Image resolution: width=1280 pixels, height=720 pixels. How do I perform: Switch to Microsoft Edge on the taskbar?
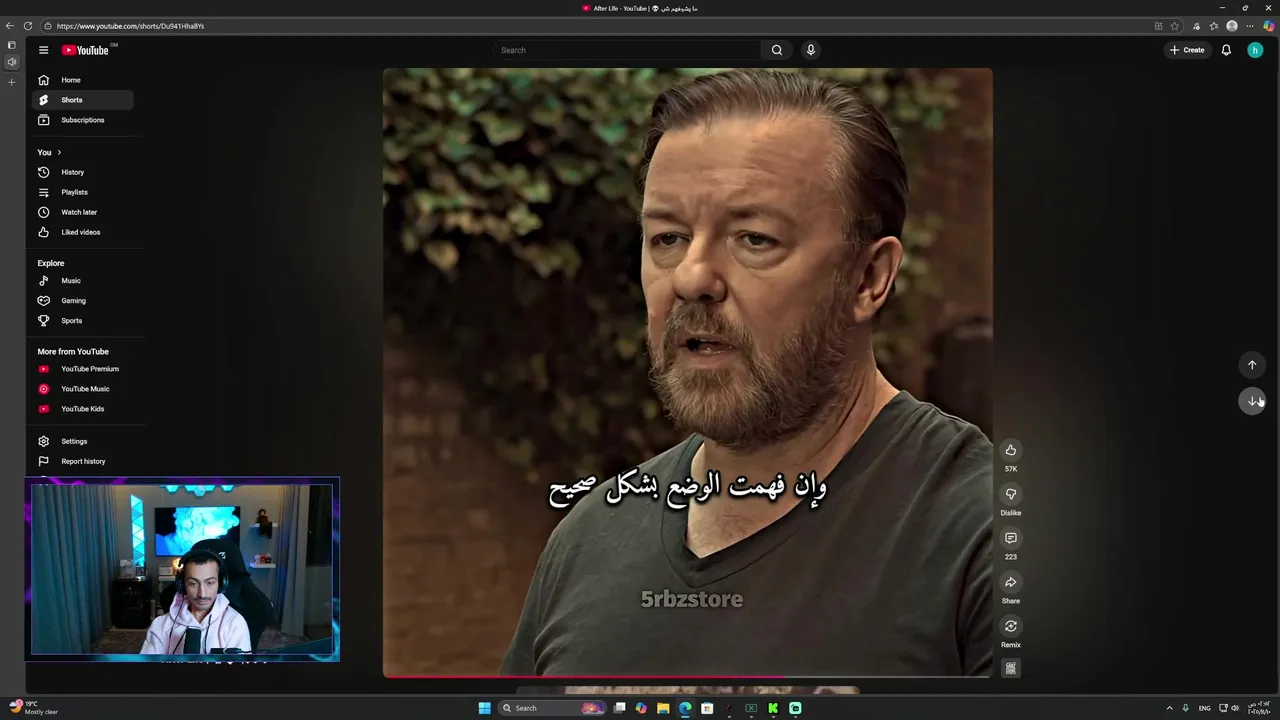685,708
